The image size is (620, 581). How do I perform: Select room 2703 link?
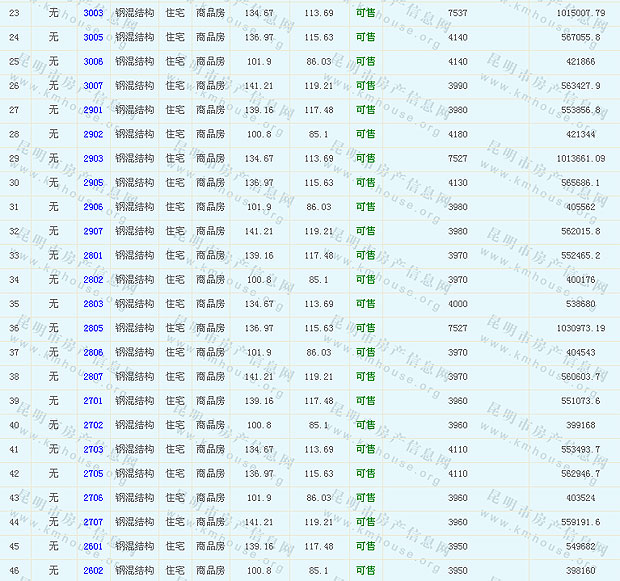tap(93, 450)
